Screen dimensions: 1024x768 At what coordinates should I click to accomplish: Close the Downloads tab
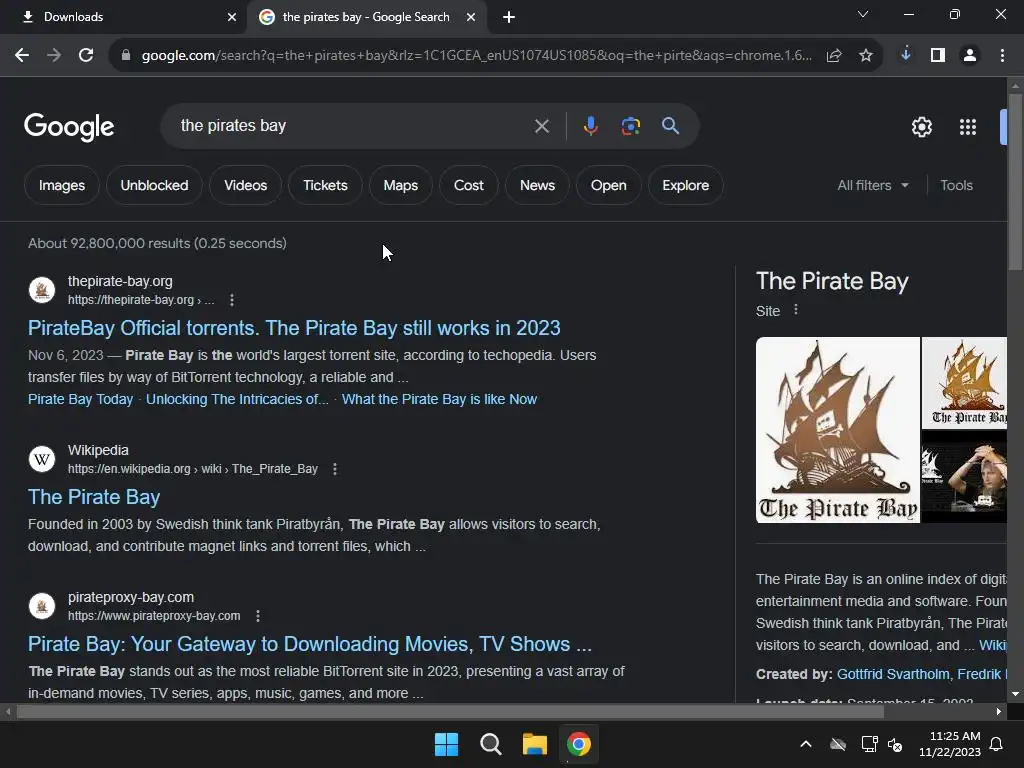232,17
